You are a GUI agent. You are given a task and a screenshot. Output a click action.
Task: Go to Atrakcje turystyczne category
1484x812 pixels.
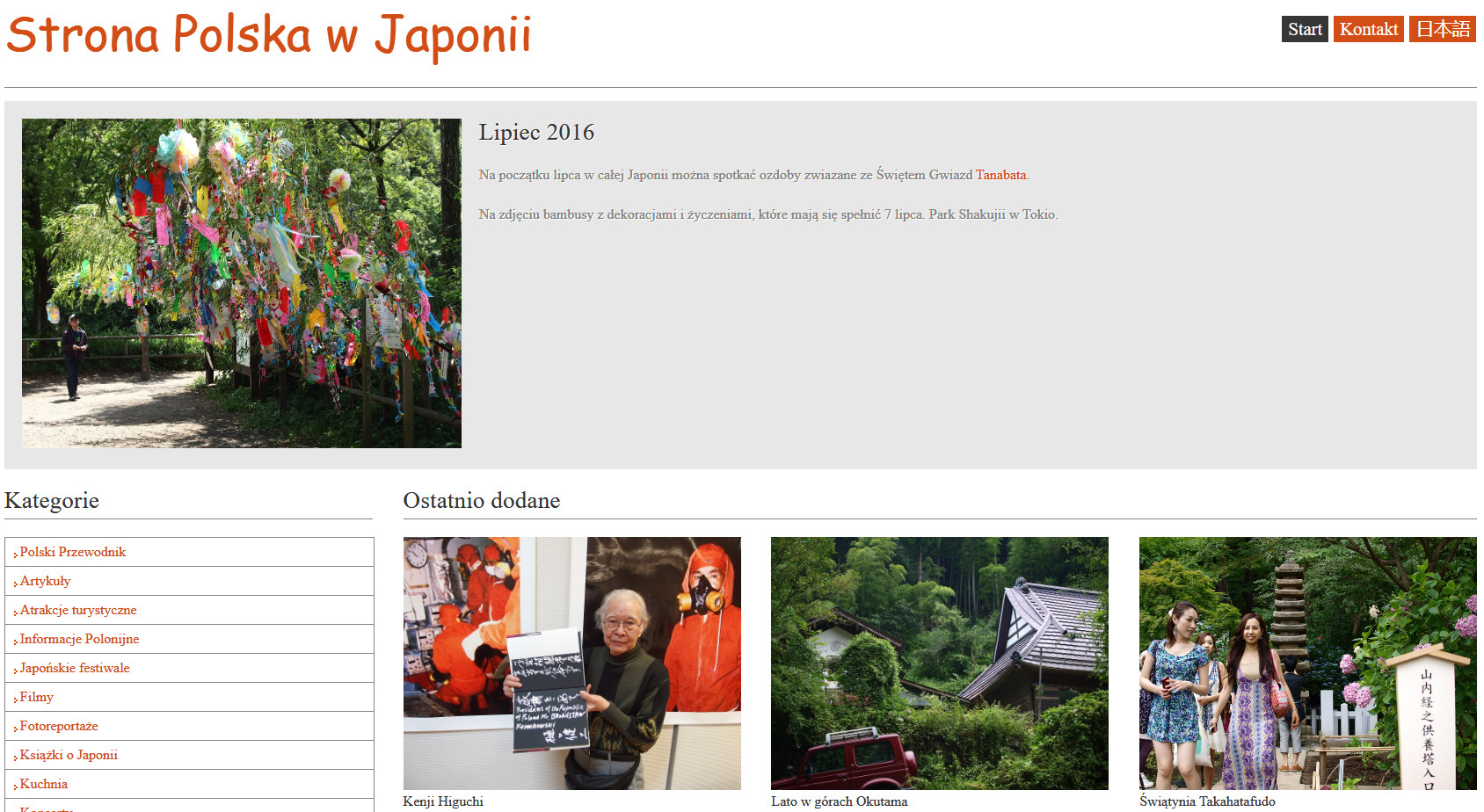coord(78,610)
